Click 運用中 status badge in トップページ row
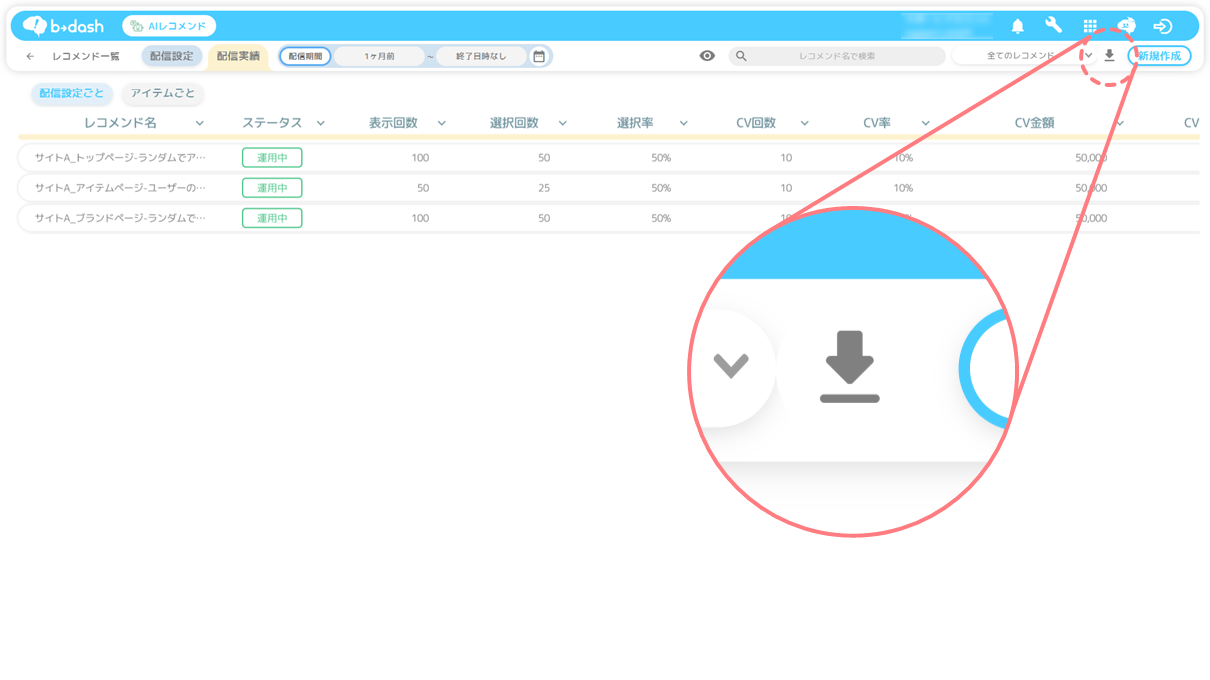Image resolution: width=1210 pixels, height=680 pixels. click(272, 158)
